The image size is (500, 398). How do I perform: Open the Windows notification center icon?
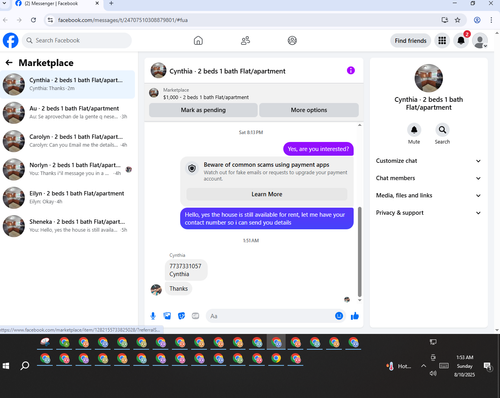(x=488, y=366)
